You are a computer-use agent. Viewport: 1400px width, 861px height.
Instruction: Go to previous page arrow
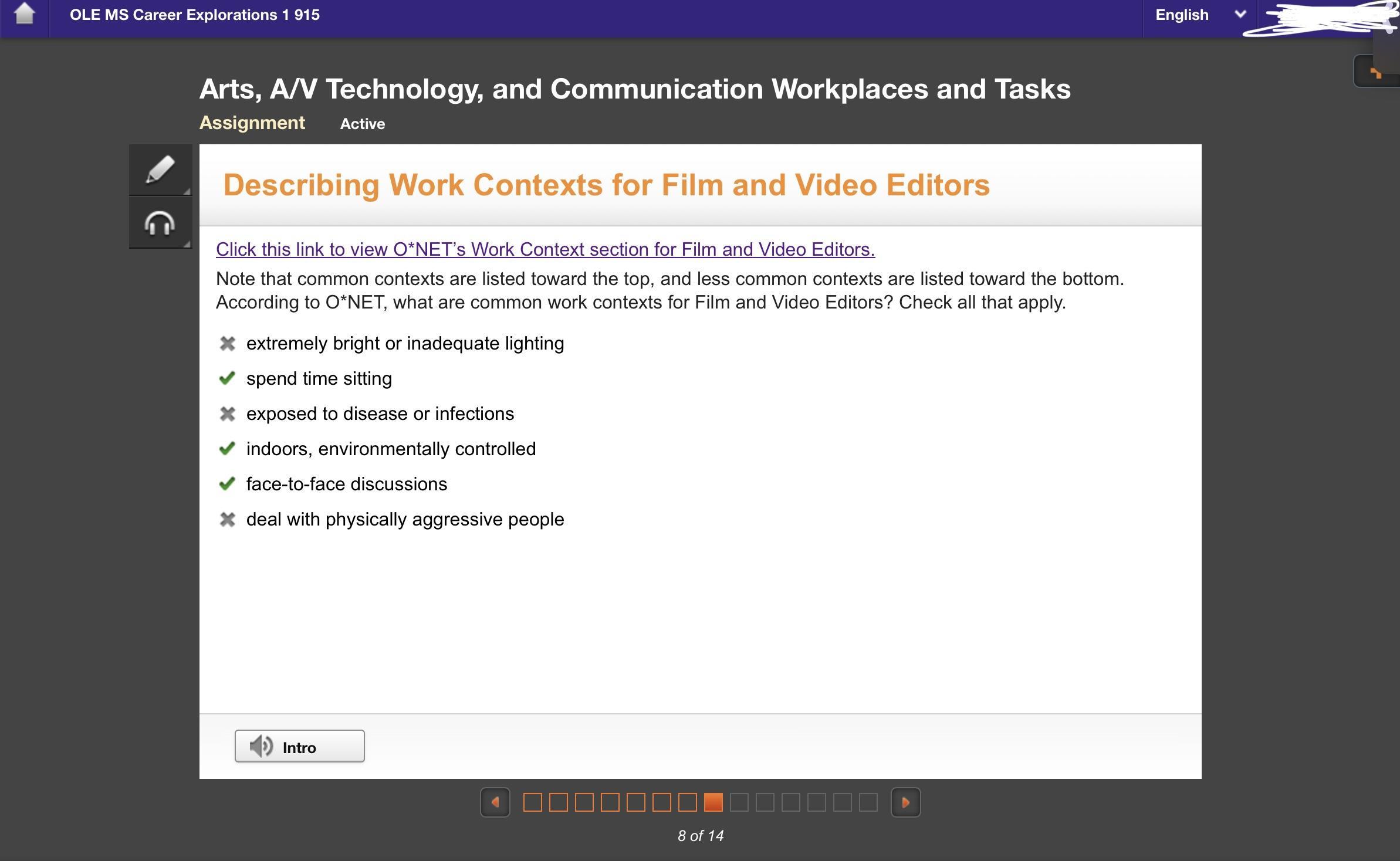[x=495, y=802]
